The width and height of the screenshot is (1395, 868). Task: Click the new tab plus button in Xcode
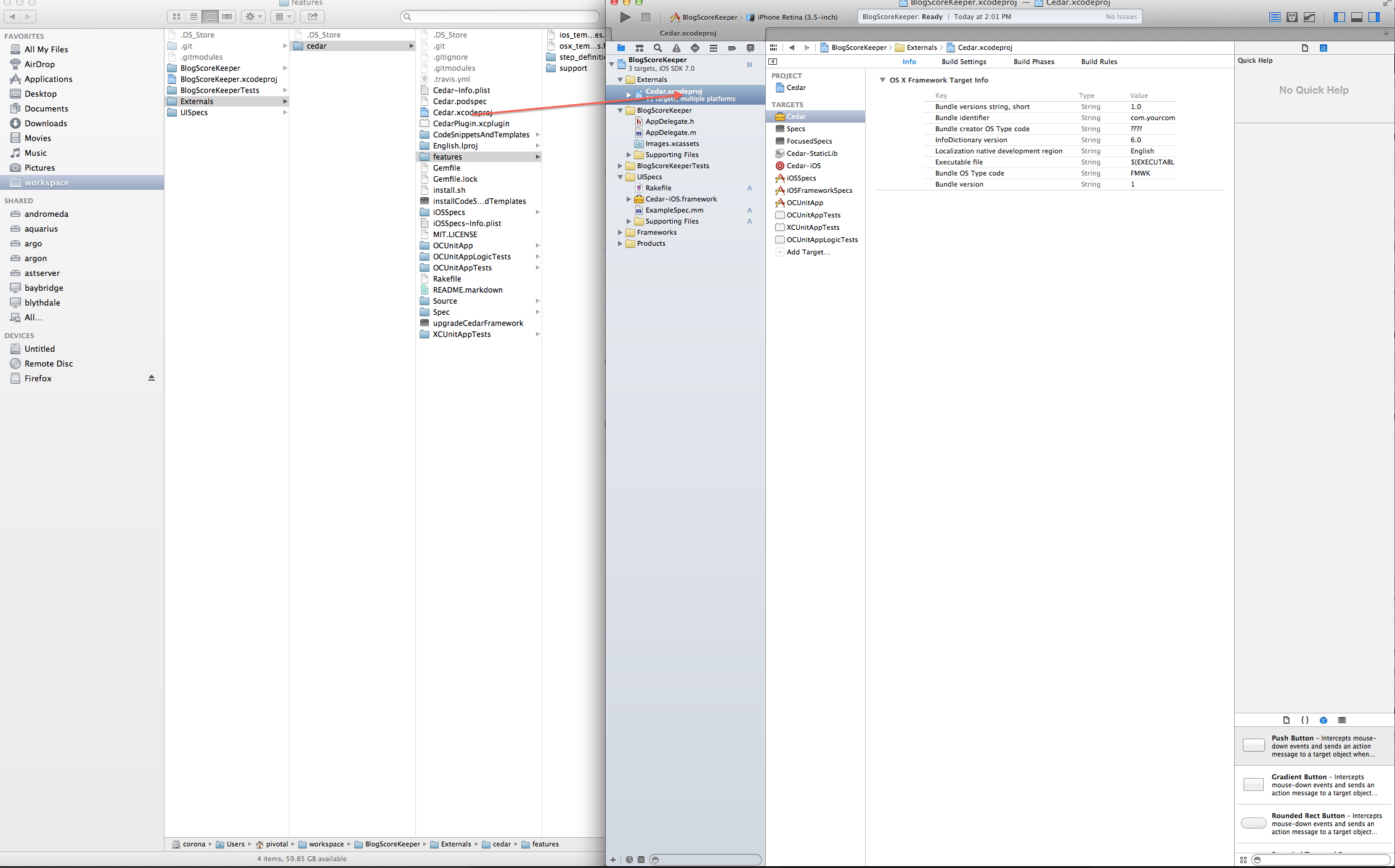coord(1386,33)
